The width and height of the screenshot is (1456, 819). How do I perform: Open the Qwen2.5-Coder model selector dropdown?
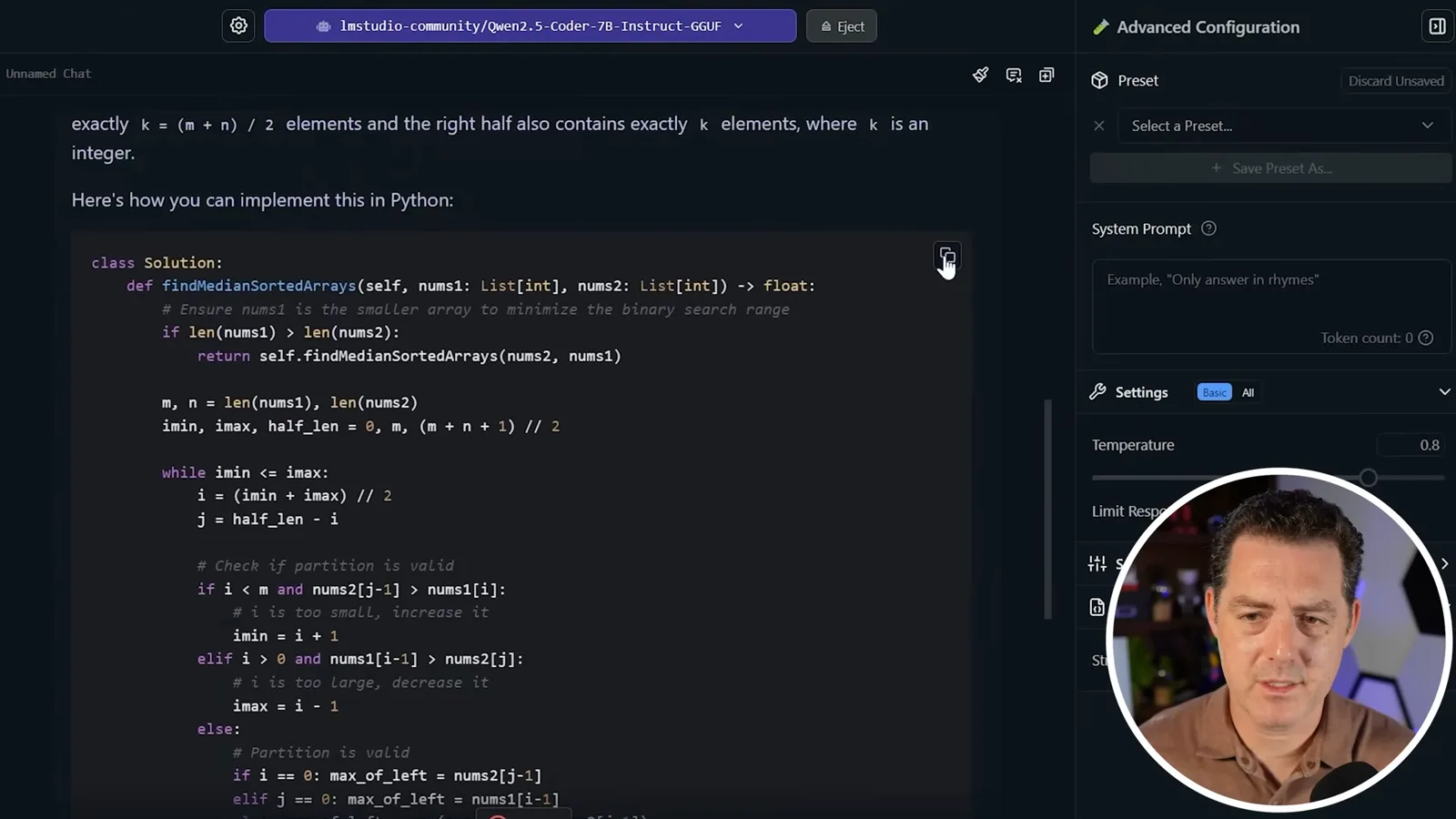click(530, 25)
